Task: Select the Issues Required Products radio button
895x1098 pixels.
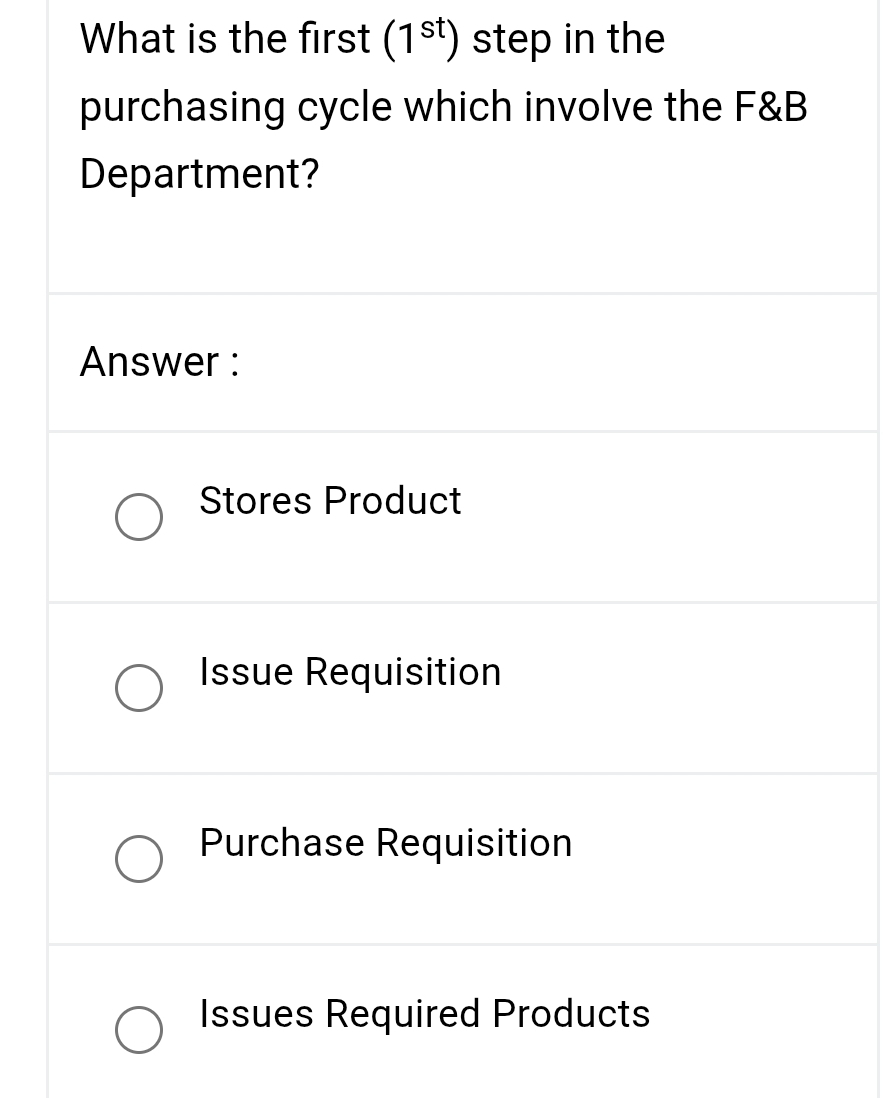Action: pyautogui.click(x=139, y=1030)
